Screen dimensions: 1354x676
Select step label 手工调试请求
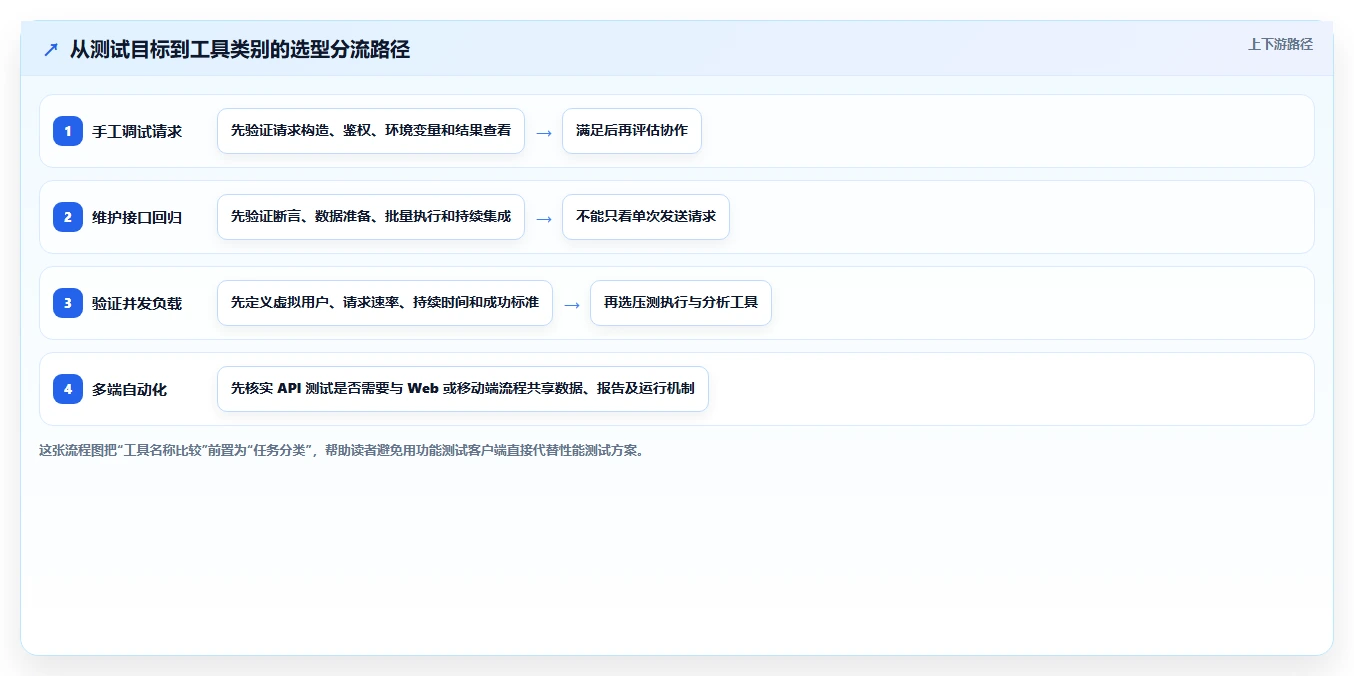[x=137, y=131]
